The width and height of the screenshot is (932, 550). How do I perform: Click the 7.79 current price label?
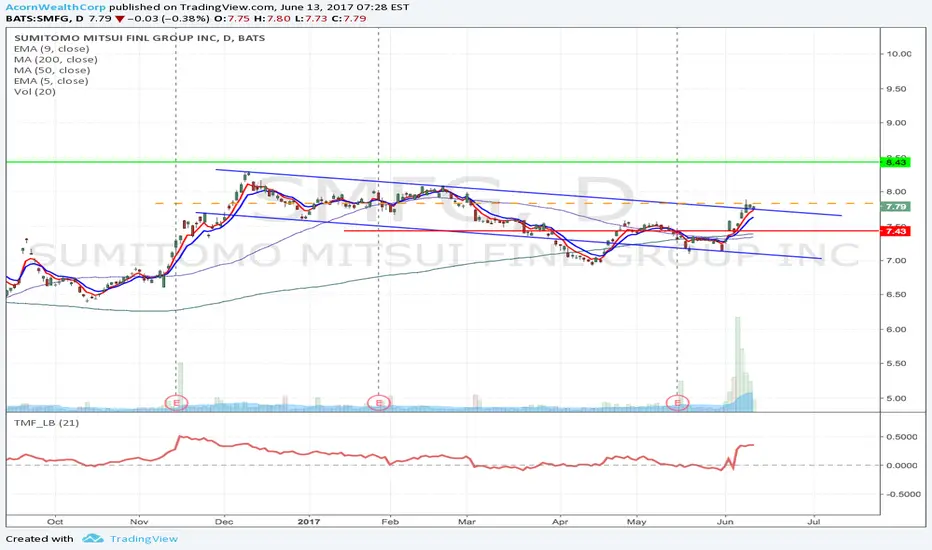[895, 206]
